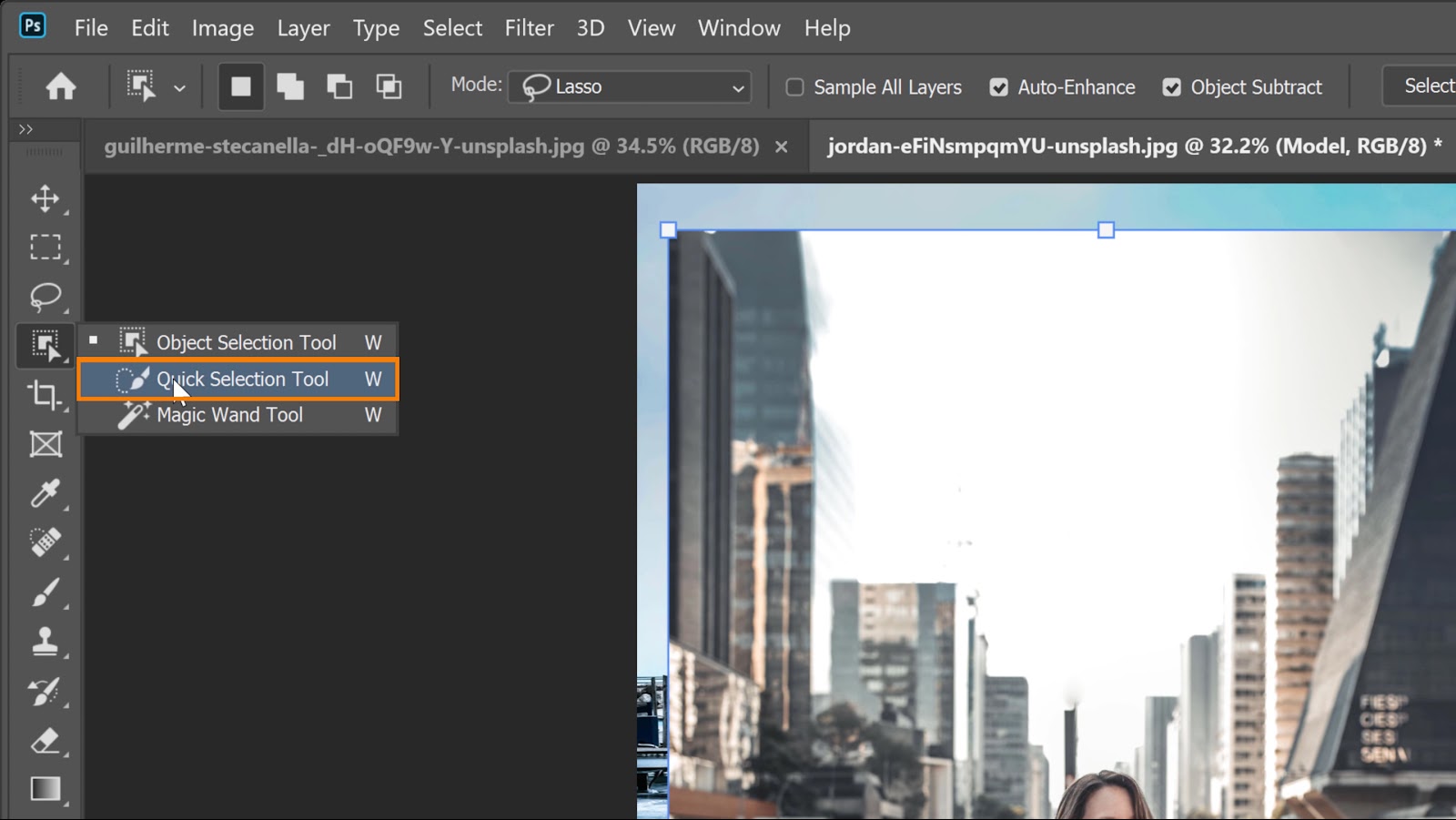Viewport: 1456px width, 820px height.
Task: Select the Spot Healing Brush tool
Action: 45,542
